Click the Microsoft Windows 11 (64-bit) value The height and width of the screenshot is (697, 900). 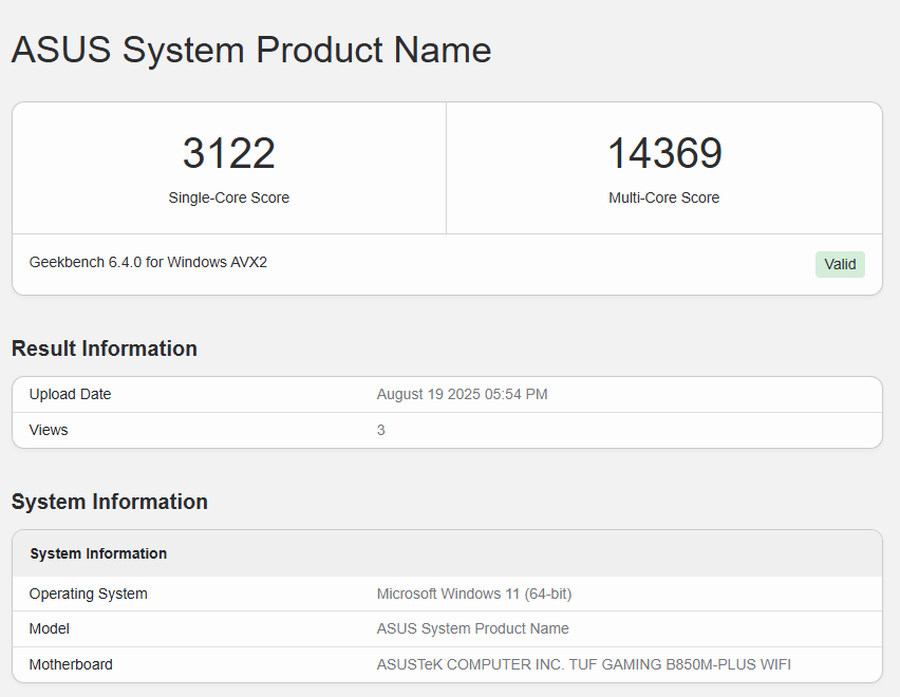(x=474, y=594)
